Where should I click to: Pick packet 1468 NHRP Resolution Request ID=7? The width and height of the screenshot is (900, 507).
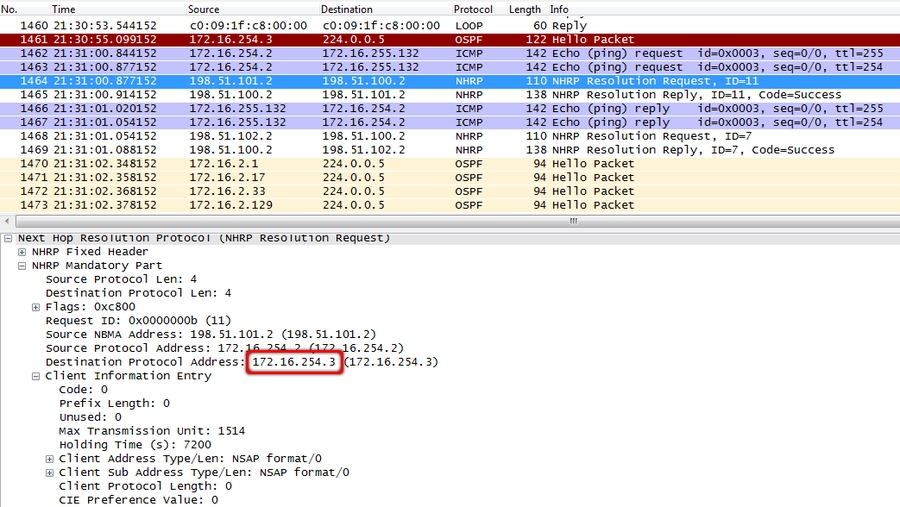[450, 136]
